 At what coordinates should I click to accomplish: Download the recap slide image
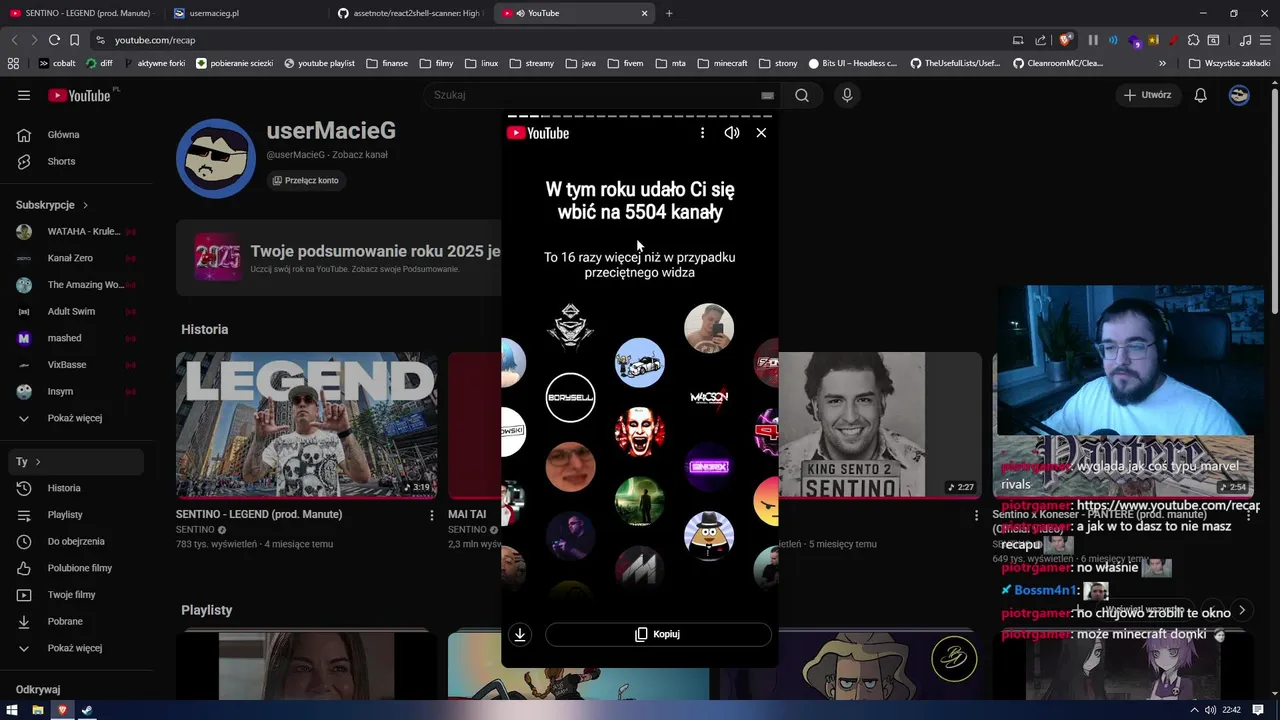point(520,634)
